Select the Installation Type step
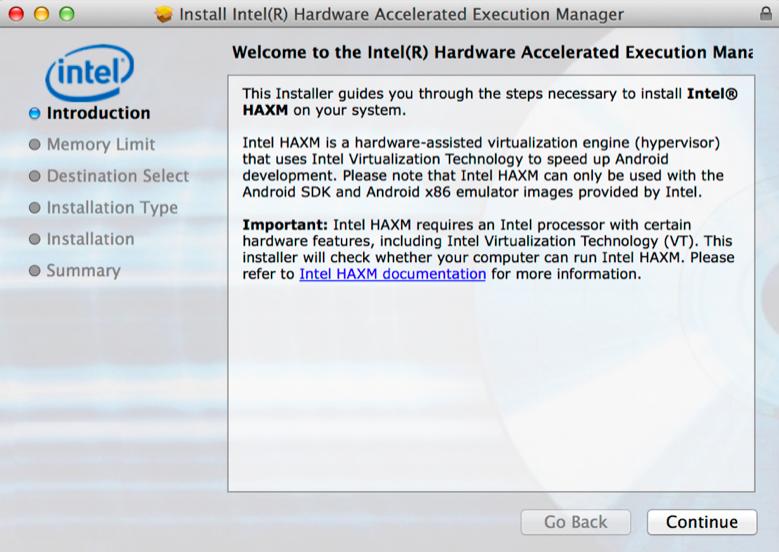 click(112, 208)
